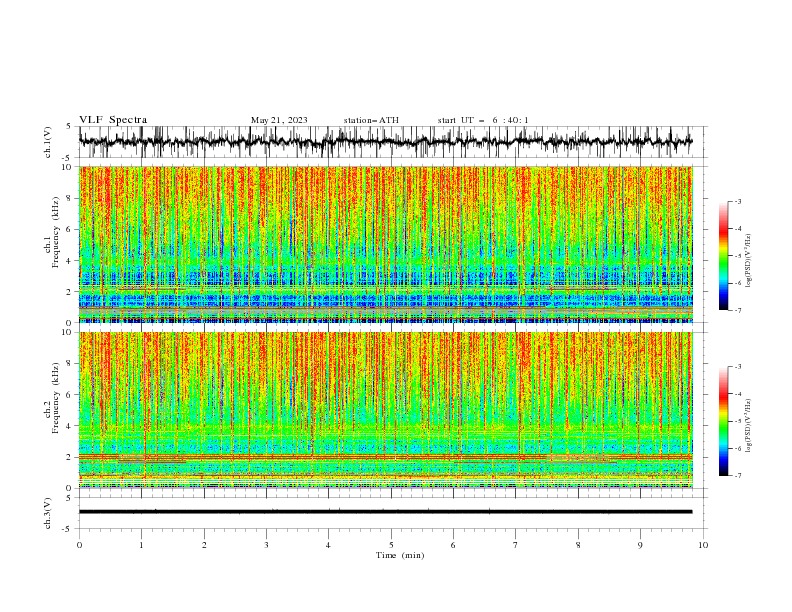Click the ch.1 voltage waveform trace
The width and height of the screenshot is (792, 612).
385,142
